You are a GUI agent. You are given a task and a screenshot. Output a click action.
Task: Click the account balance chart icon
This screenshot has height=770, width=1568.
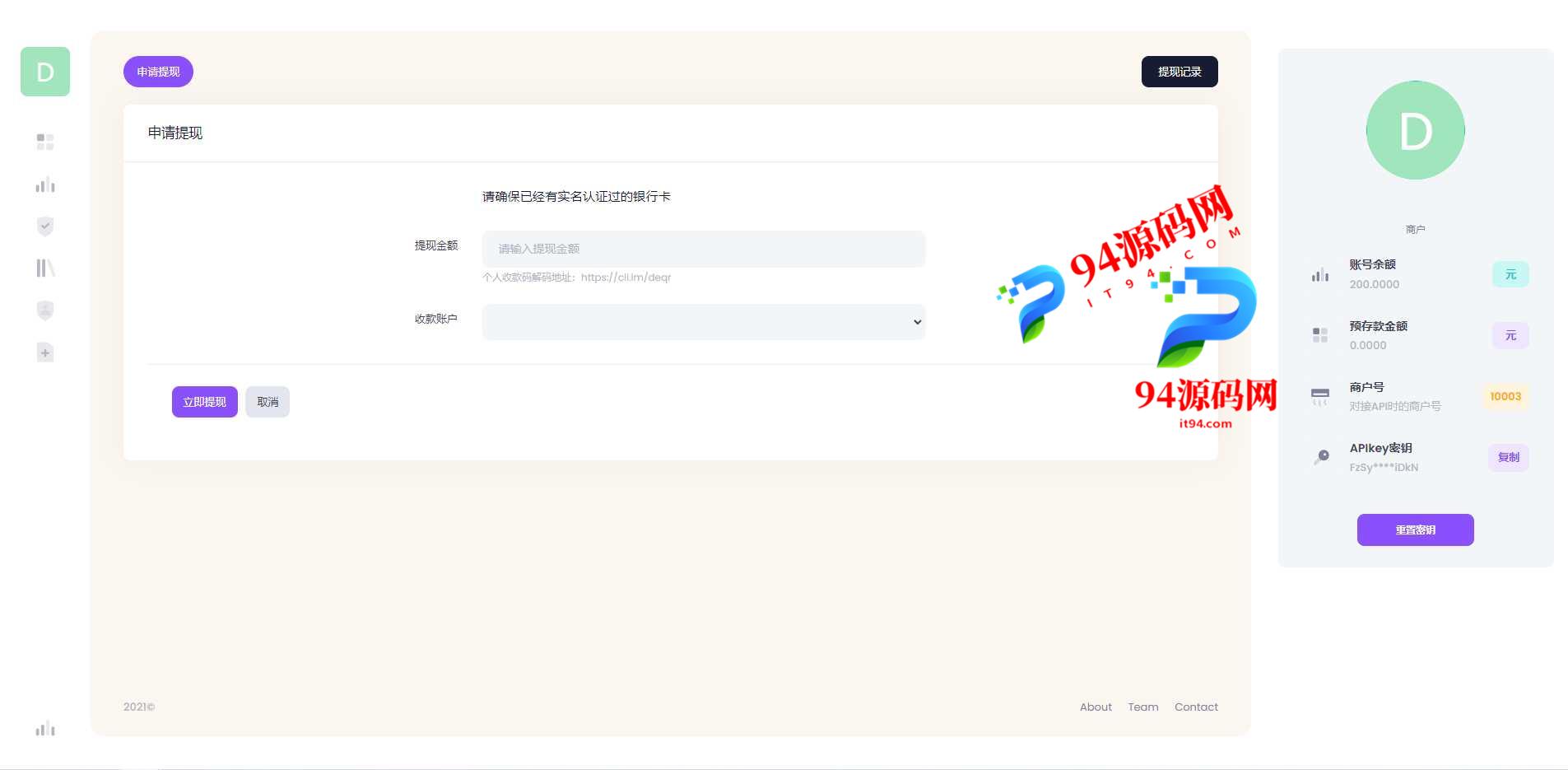point(1320,274)
